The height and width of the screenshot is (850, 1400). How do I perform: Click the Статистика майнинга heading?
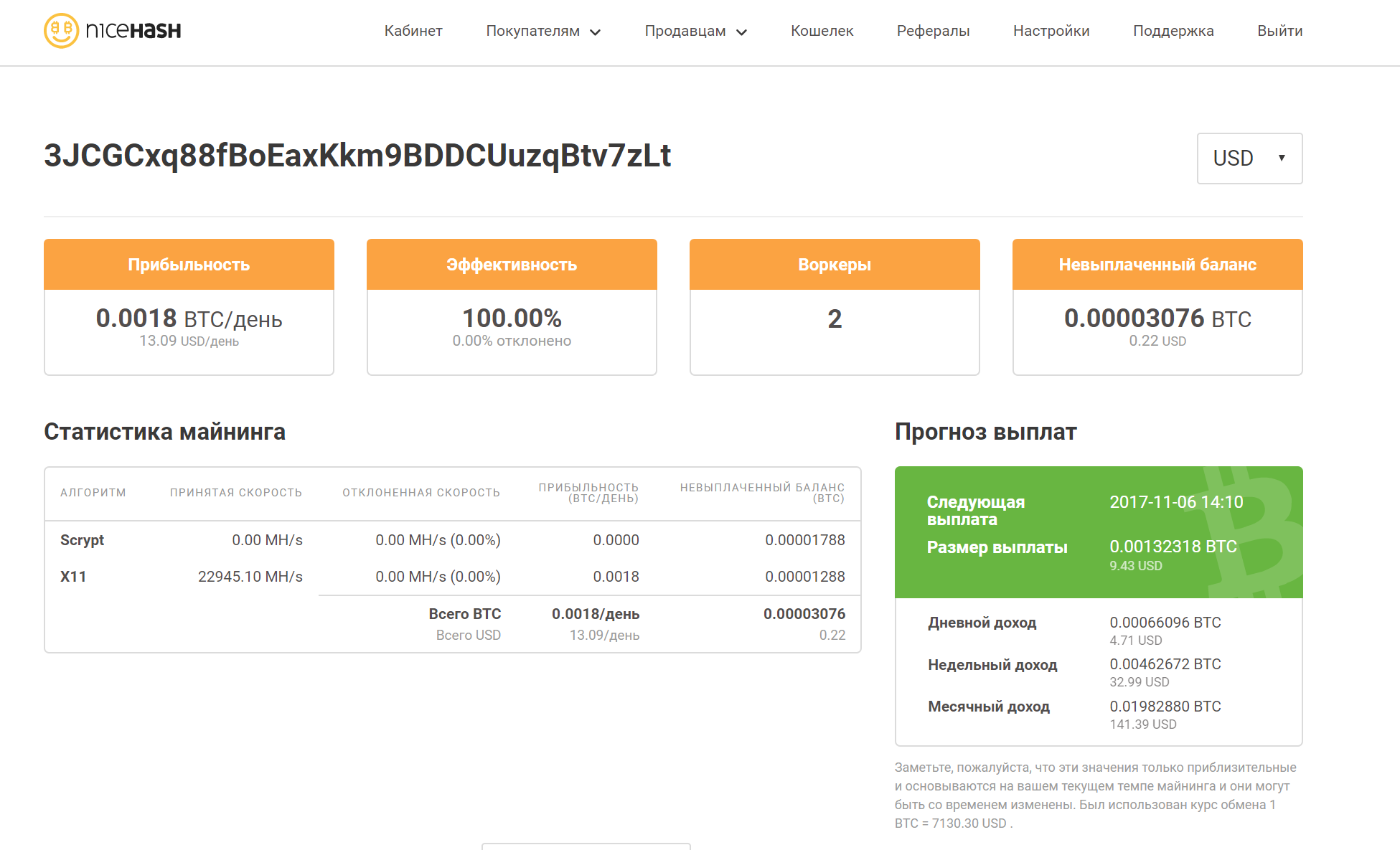click(x=164, y=432)
